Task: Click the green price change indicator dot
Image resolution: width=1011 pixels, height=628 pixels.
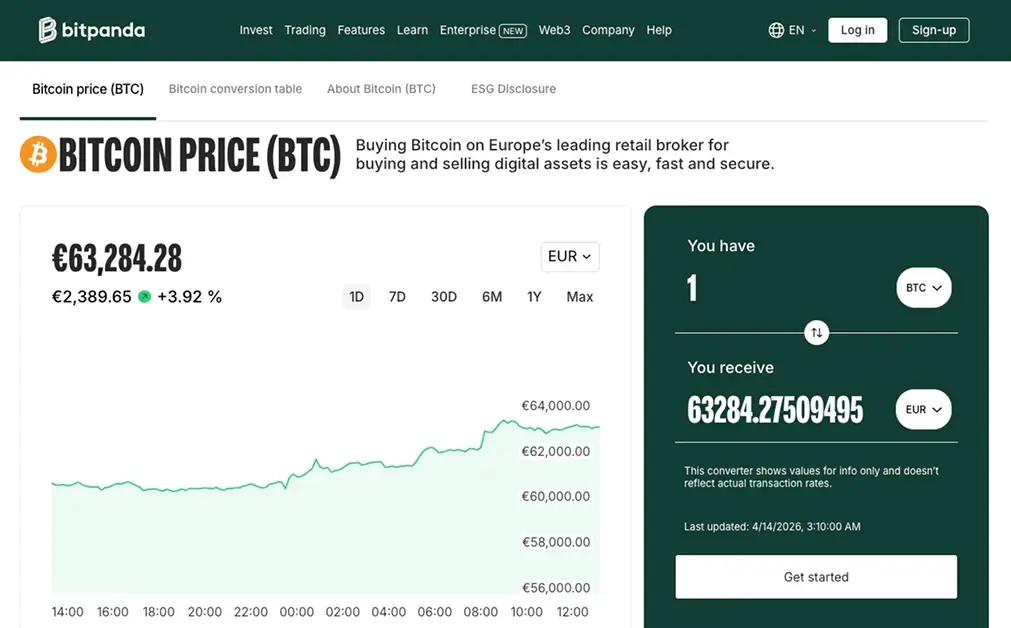Action: point(145,296)
